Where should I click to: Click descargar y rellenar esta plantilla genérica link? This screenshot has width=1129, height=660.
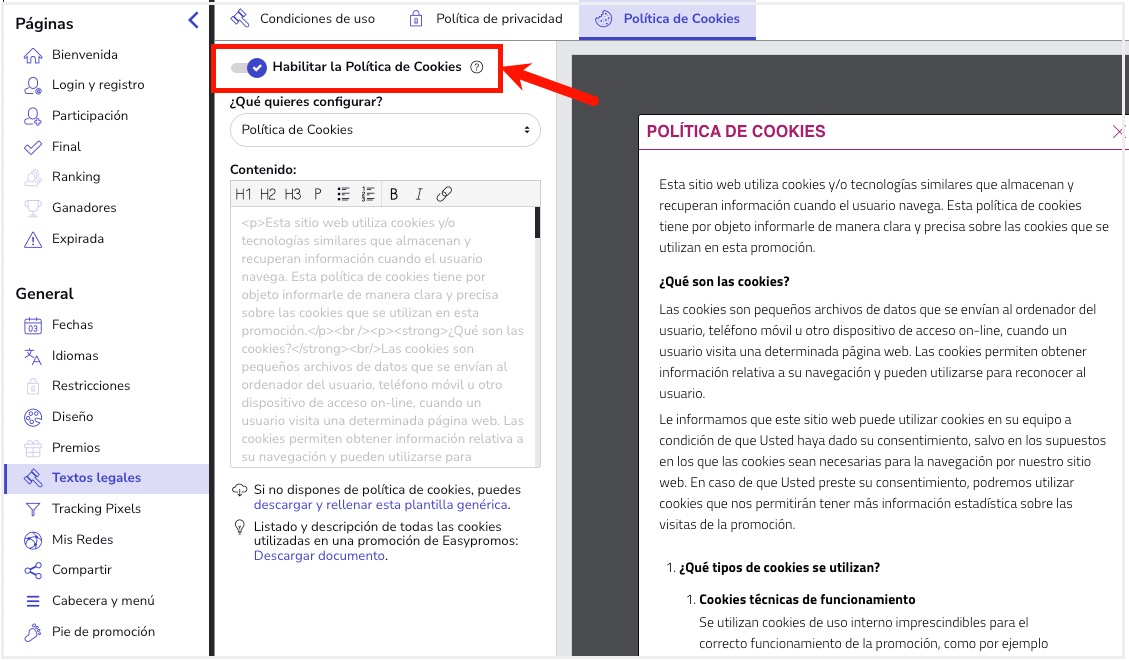click(x=381, y=505)
